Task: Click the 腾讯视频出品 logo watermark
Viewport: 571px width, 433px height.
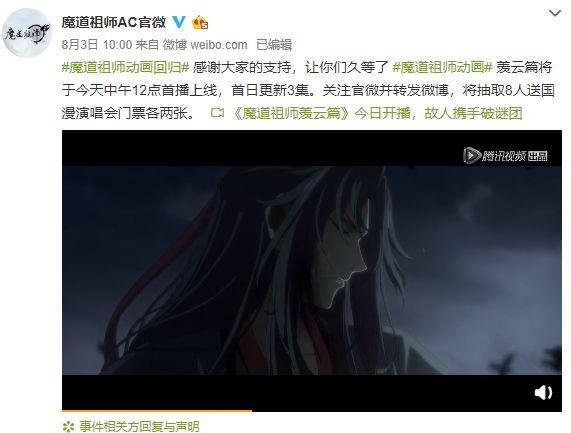Action: pyautogui.click(x=505, y=156)
